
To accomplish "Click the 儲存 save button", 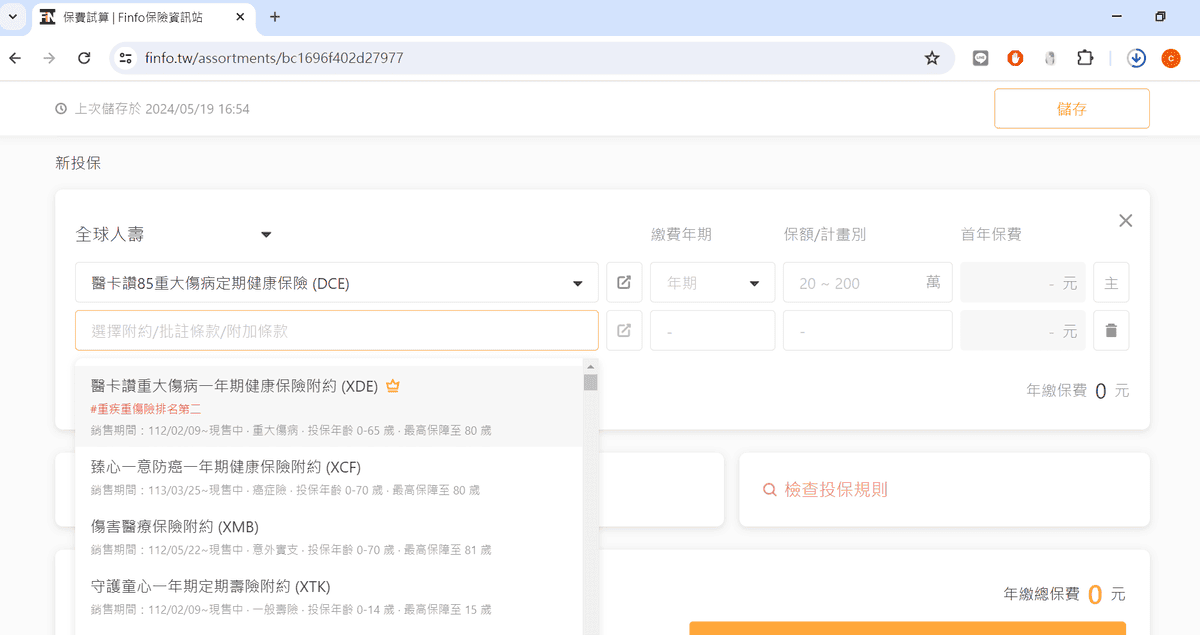I will tap(1071, 109).
